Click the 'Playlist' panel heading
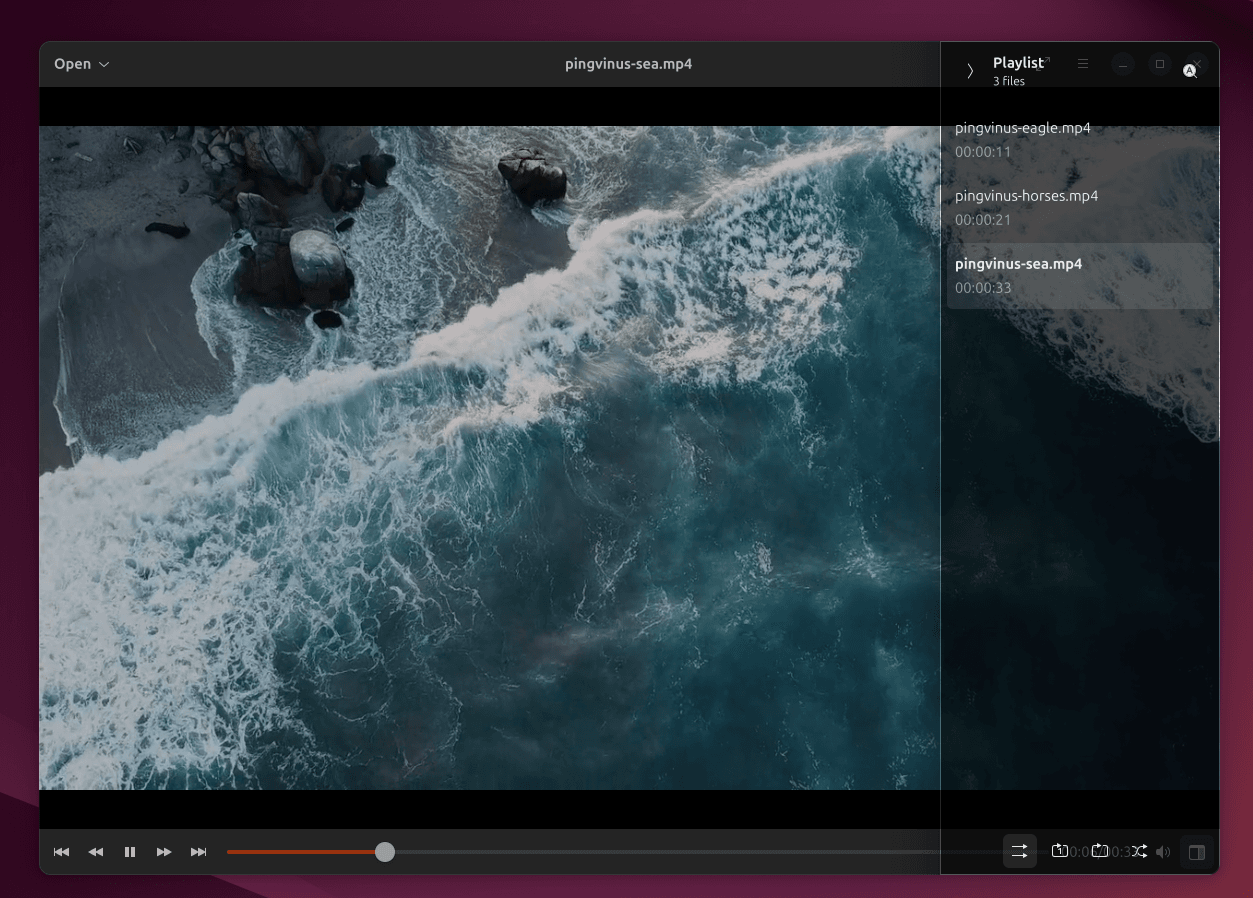 coord(1018,63)
